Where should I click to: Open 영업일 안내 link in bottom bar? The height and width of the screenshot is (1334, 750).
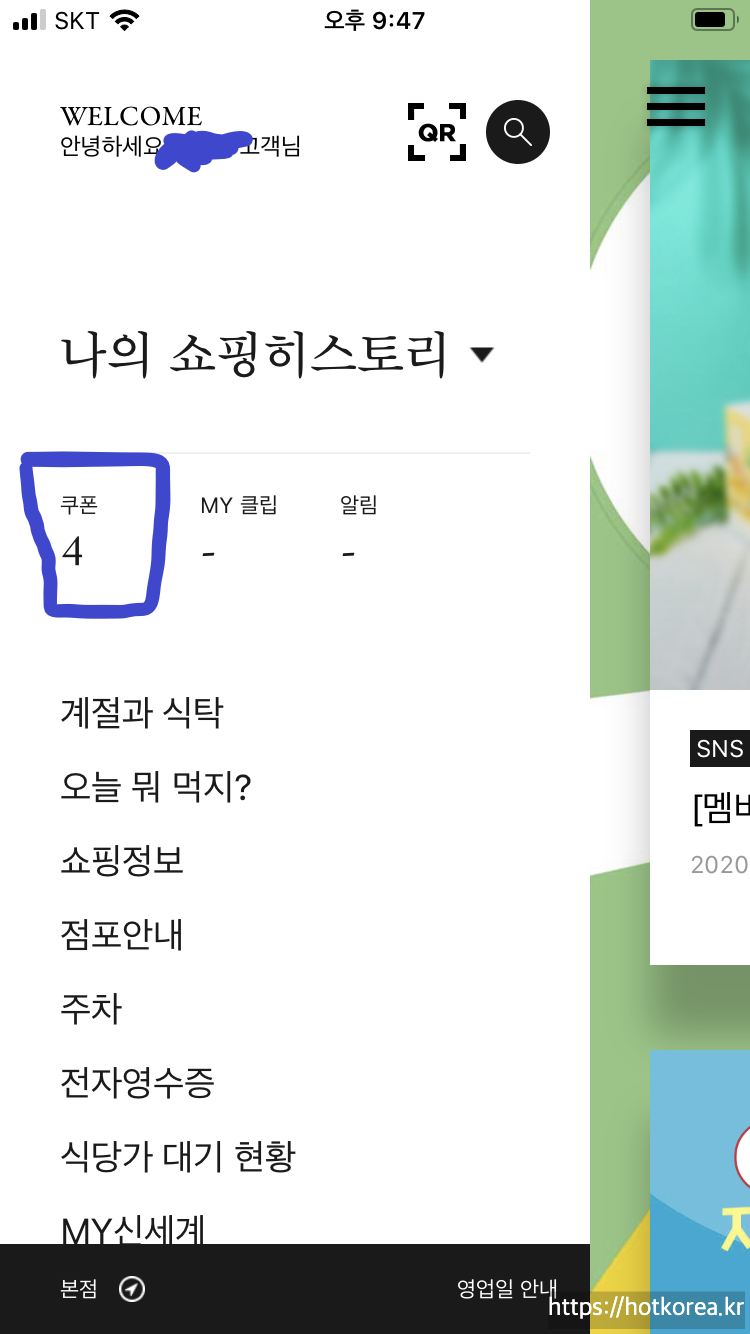pos(507,1289)
